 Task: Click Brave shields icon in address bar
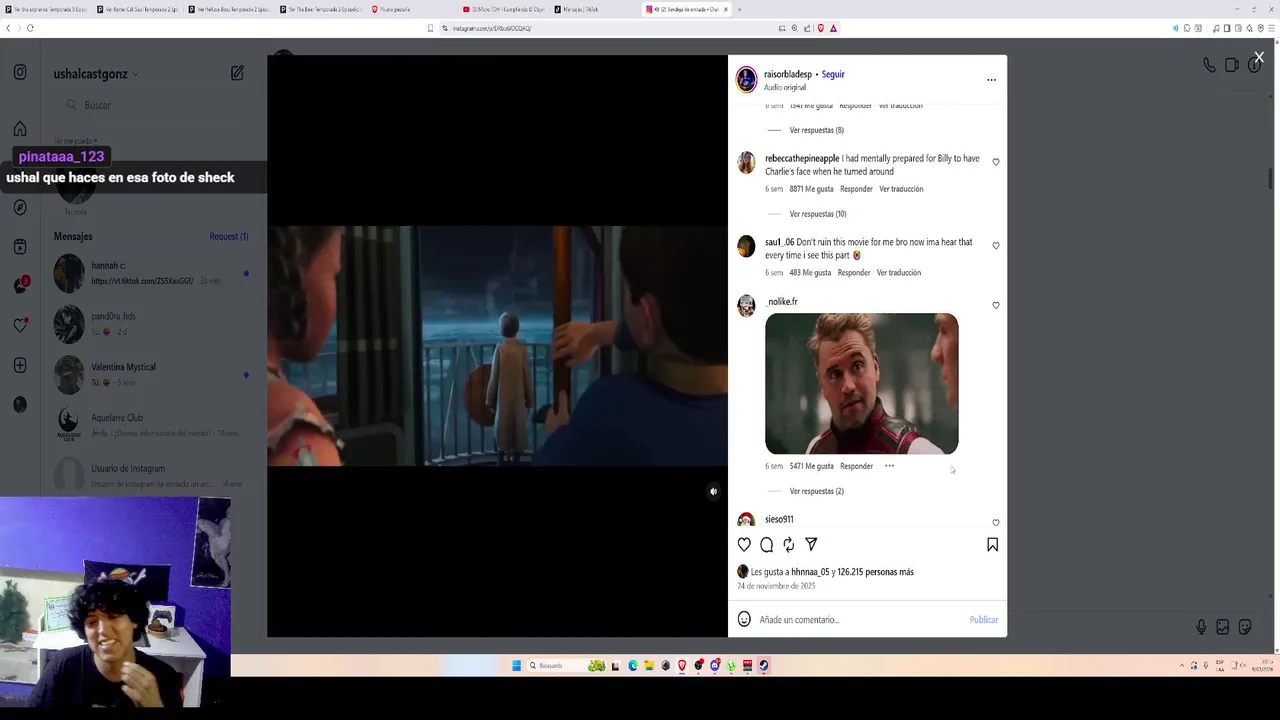coord(821,28)
